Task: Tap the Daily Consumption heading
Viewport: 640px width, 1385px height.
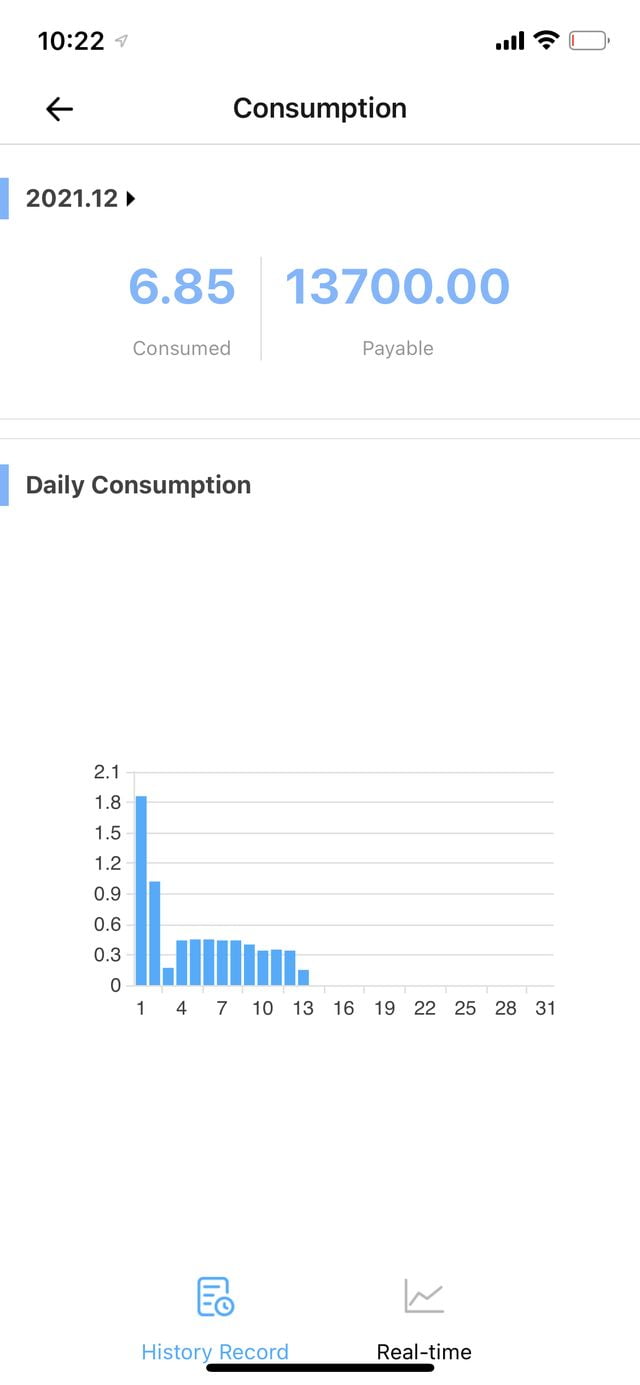Action: point(138,485)
